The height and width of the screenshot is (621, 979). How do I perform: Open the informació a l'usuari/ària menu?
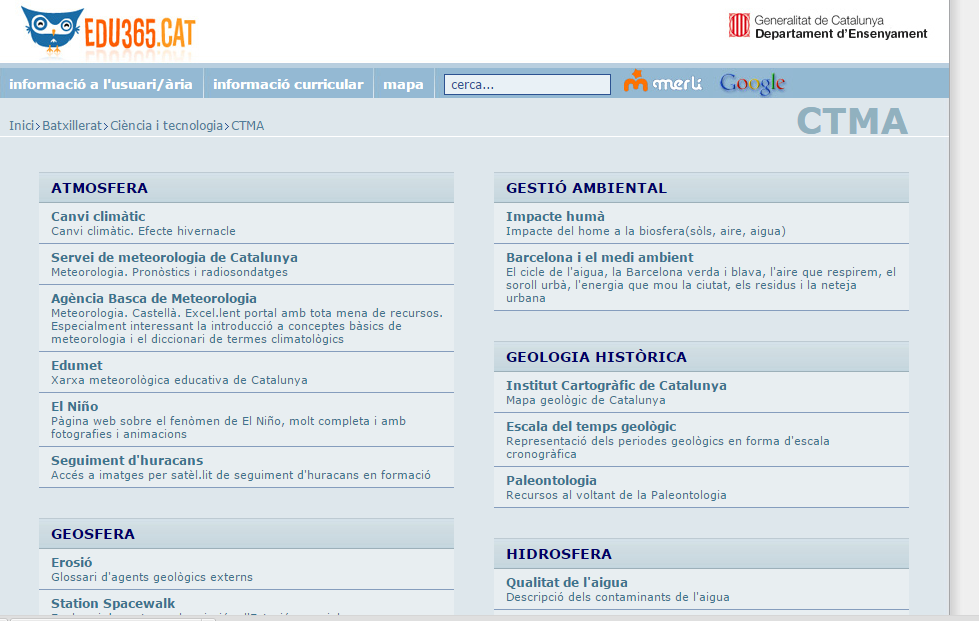coord(101,84)
